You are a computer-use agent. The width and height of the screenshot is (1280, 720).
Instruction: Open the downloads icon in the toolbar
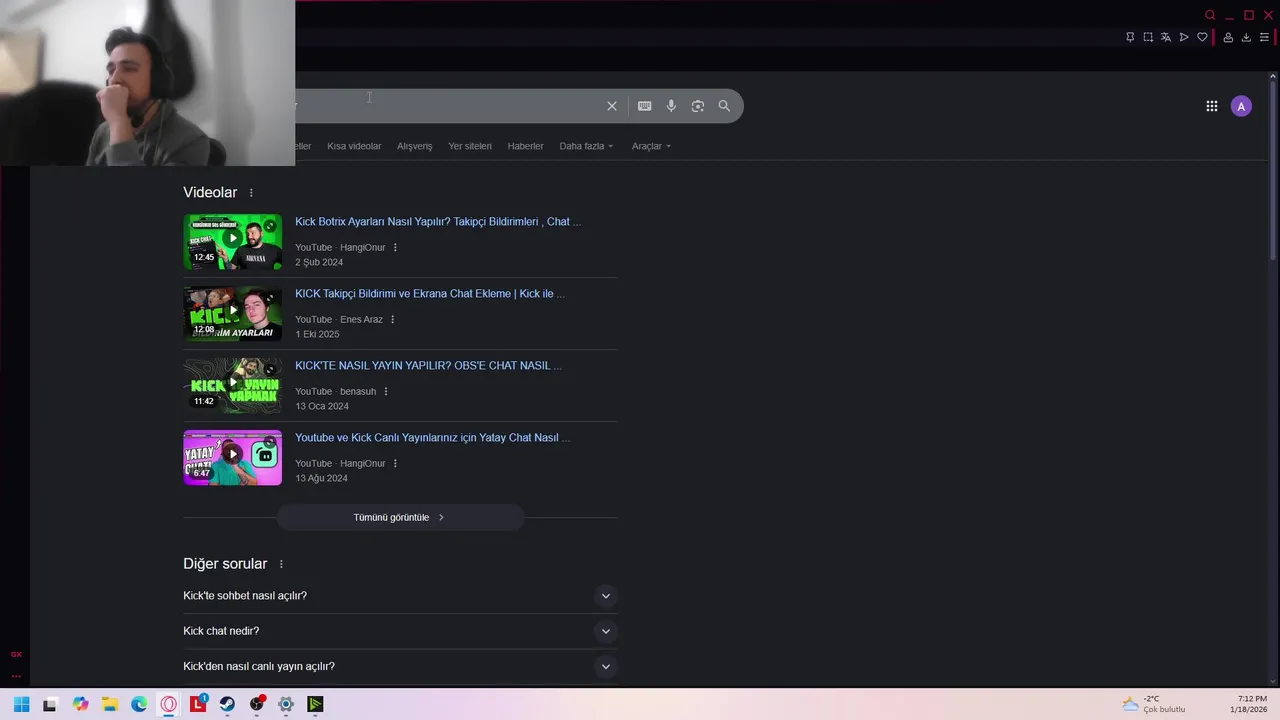click(x=1246, y=37)
